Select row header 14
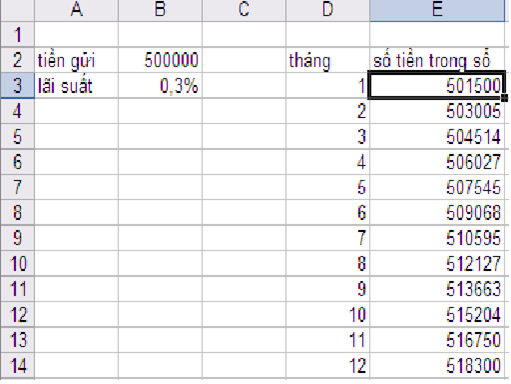The width and height of the screenshot is (511, 384). [17, 366]
